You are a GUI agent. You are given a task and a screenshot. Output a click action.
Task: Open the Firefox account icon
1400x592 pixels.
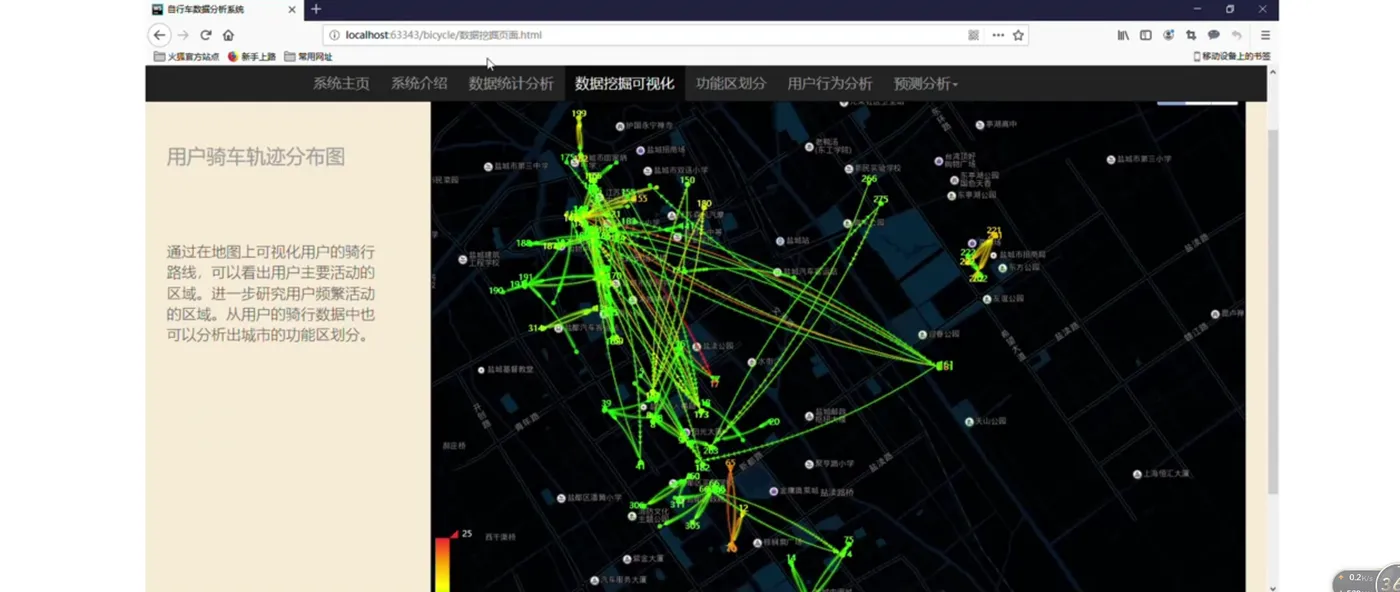(x=1168, y=35)
